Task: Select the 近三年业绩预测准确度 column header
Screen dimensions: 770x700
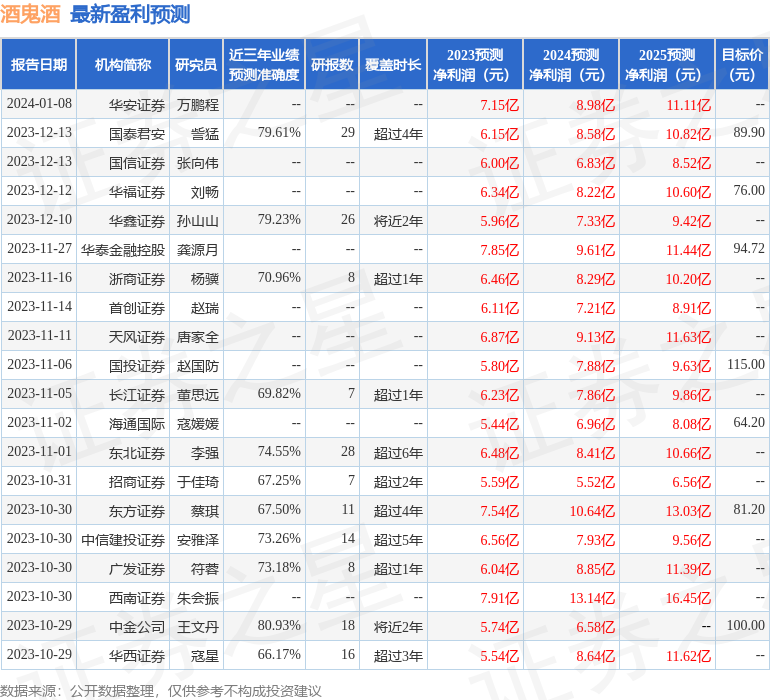Action: pos(264,64)
